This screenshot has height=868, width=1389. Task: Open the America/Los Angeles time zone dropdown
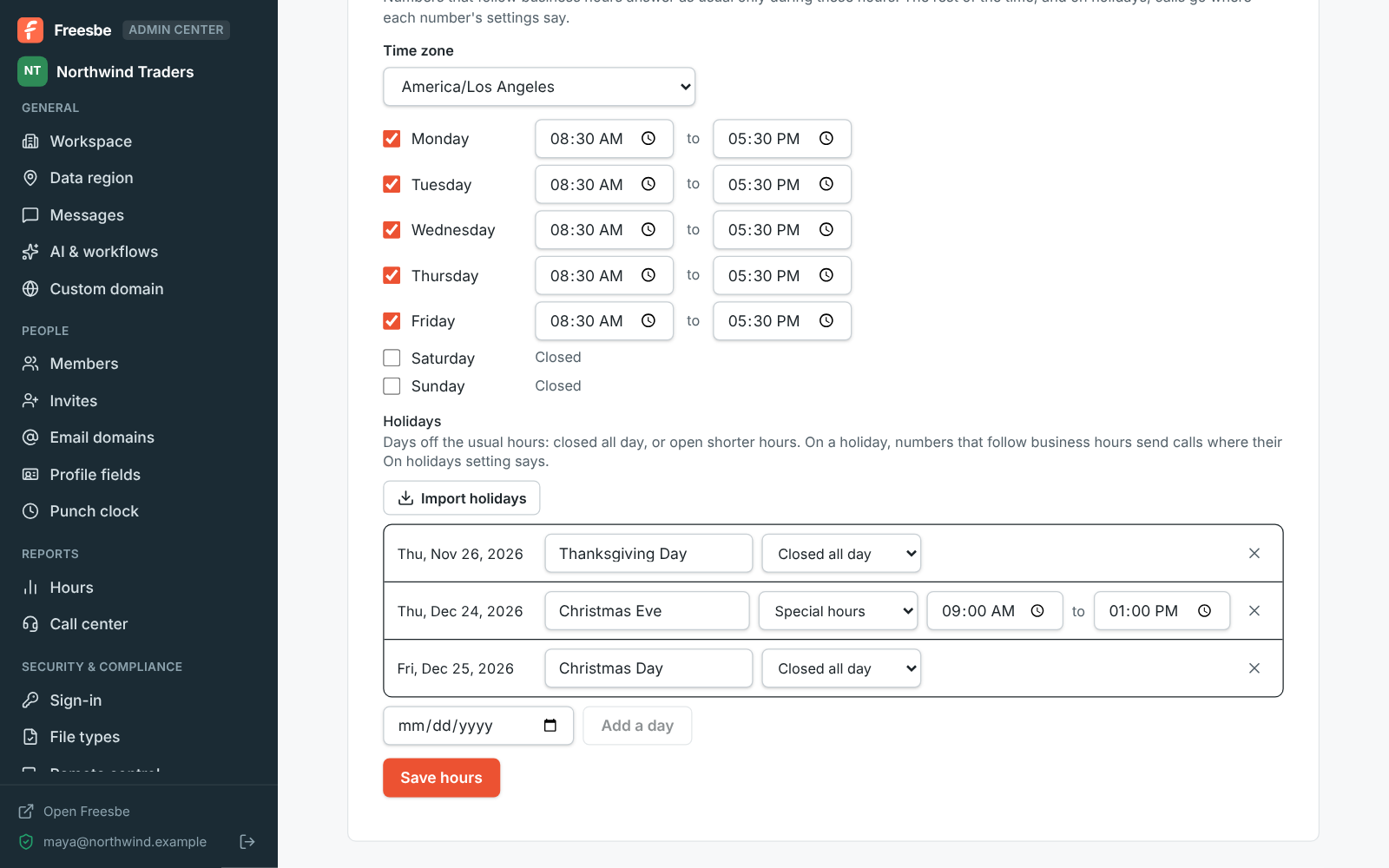click(539, 87)
